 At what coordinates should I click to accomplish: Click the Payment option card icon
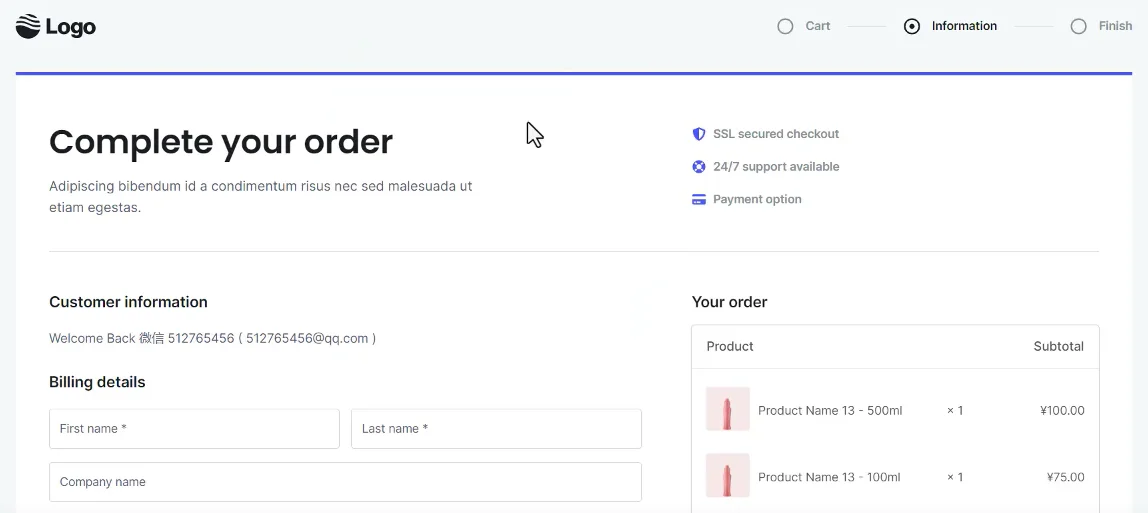pos(699,200)
